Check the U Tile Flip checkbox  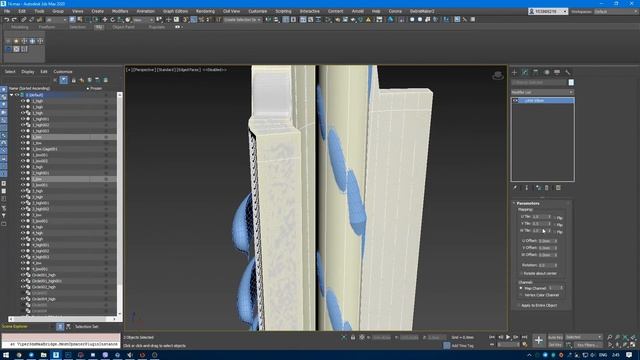(555, 218)
